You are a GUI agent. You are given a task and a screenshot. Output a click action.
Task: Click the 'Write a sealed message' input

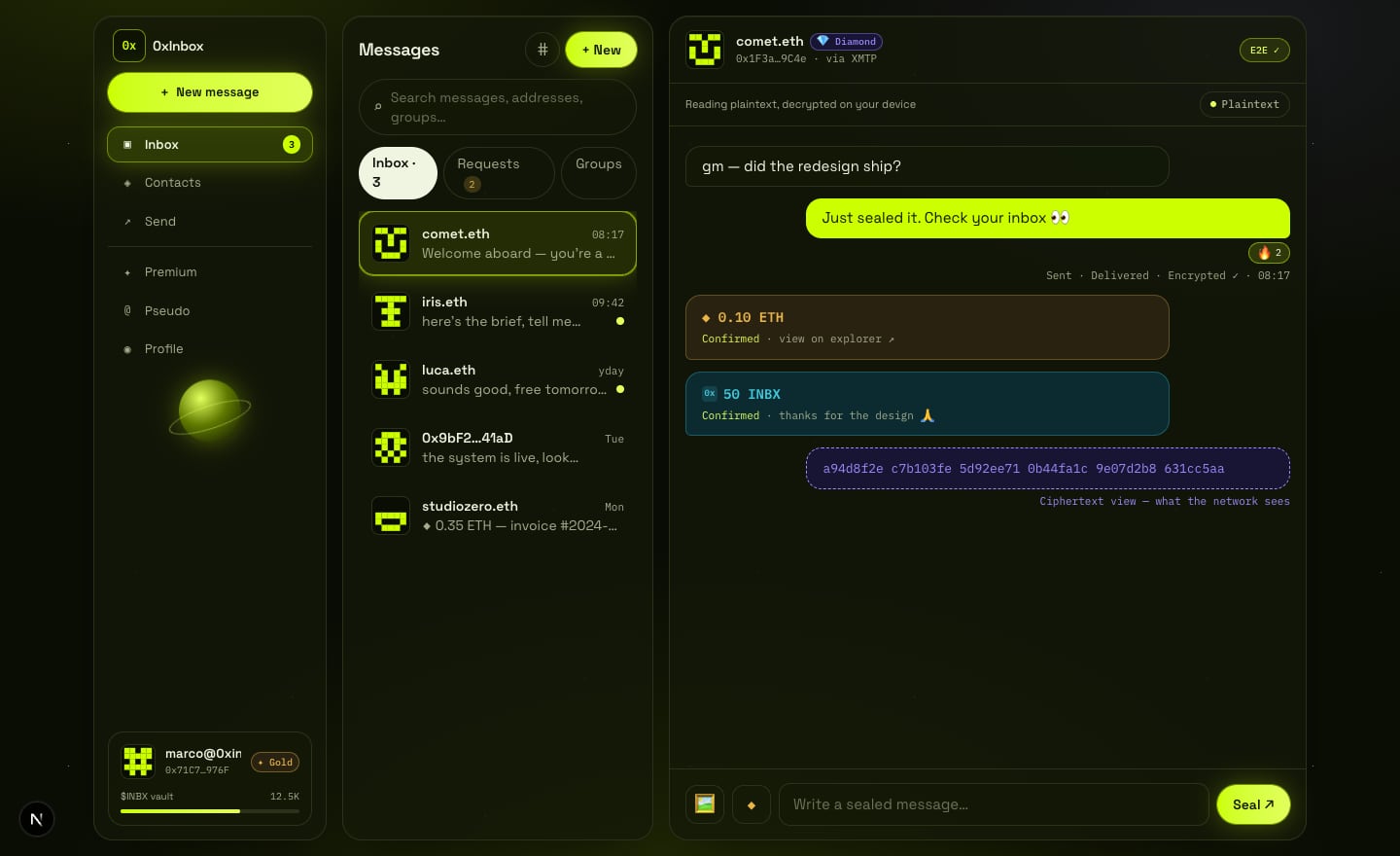tap(994, 804)
